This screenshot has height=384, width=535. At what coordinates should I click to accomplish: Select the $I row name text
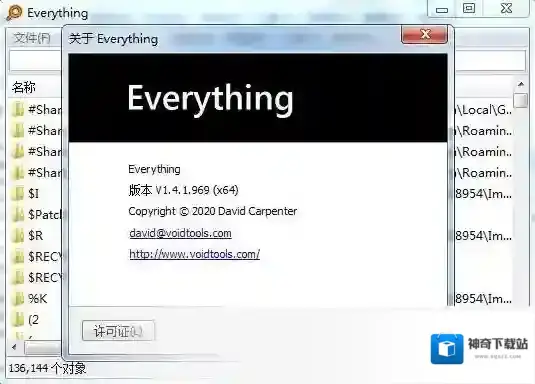coord(33,194)
